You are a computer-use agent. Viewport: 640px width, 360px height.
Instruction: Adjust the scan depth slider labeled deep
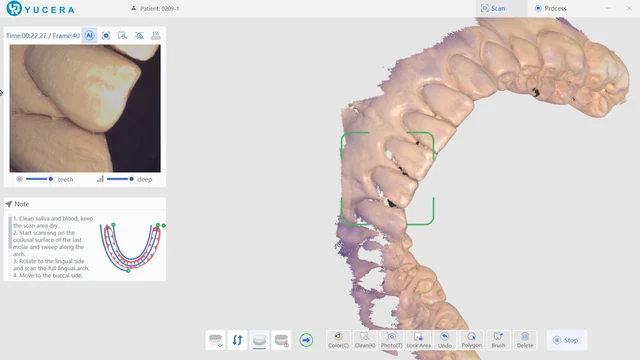coord(120,179)
